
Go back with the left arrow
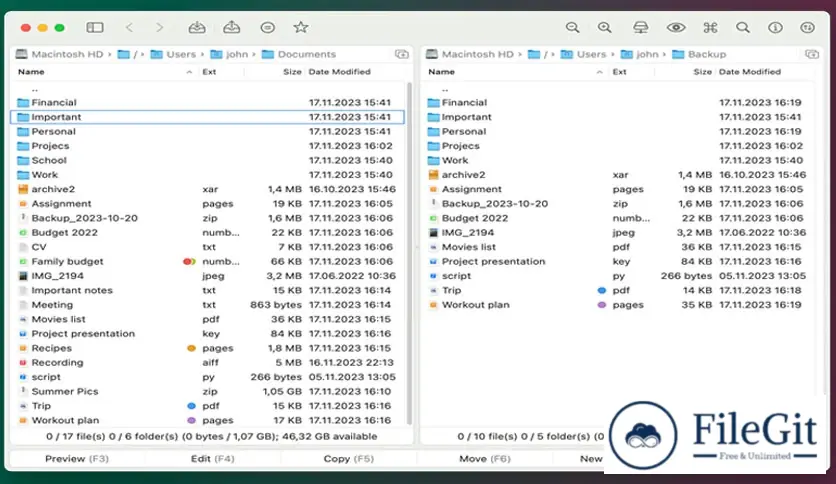[129, 27]
